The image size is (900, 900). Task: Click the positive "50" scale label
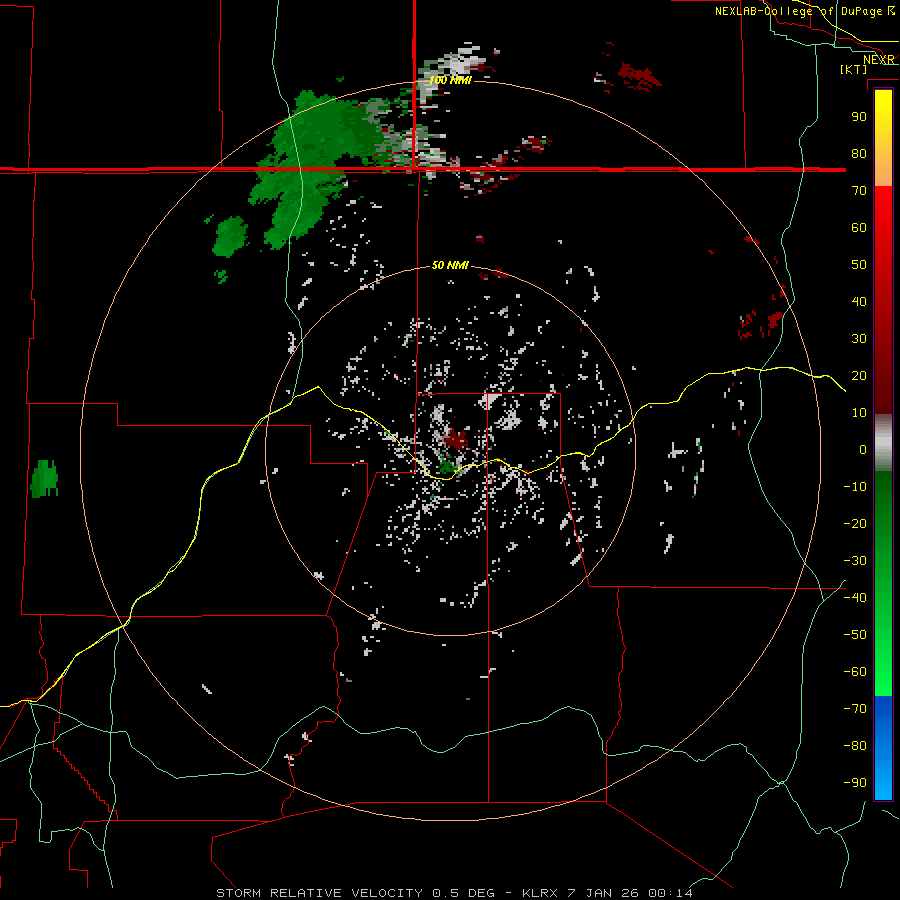(859, 265)
